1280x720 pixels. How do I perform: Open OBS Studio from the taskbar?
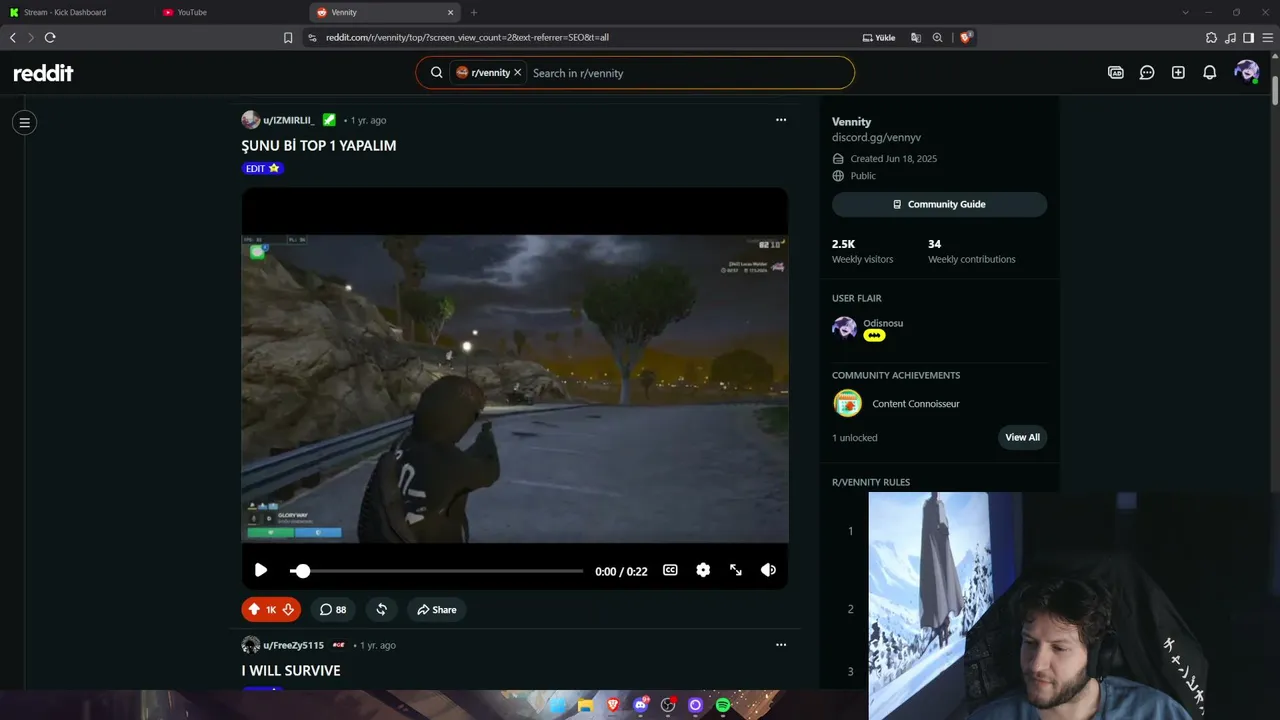668,705
